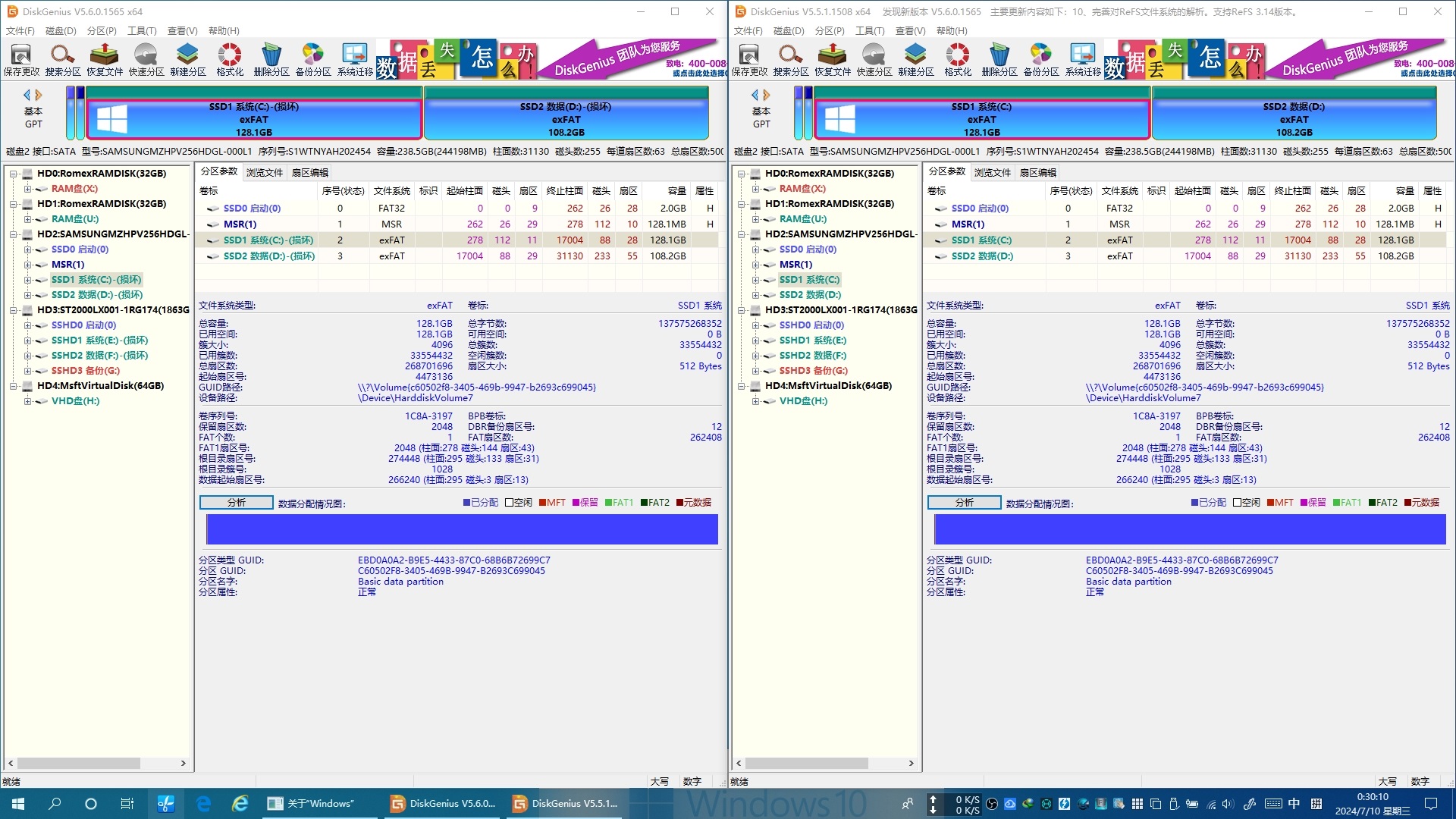Screen dimensions: 1456x819
Task: Select SSD0 启动(0) row in V5.6.0 partition table
Action: pyautogui.click(x=457, y=209)
